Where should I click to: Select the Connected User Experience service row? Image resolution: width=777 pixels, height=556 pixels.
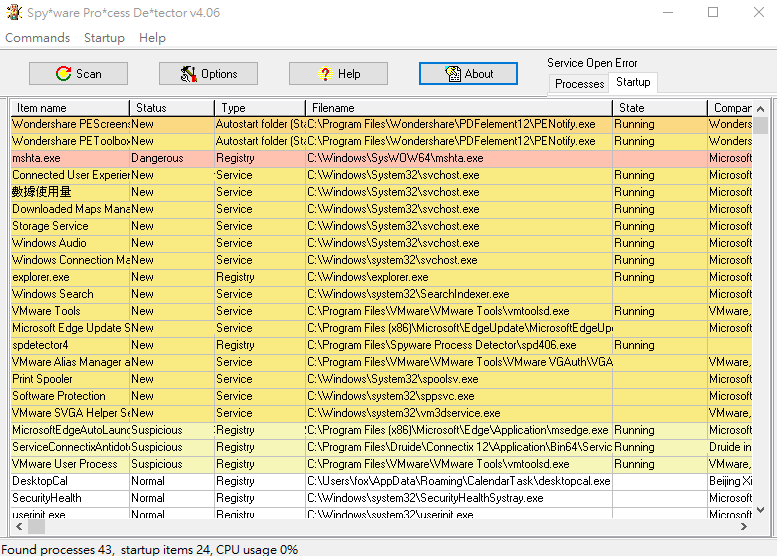pyautogui.click(x=382, y=175)
